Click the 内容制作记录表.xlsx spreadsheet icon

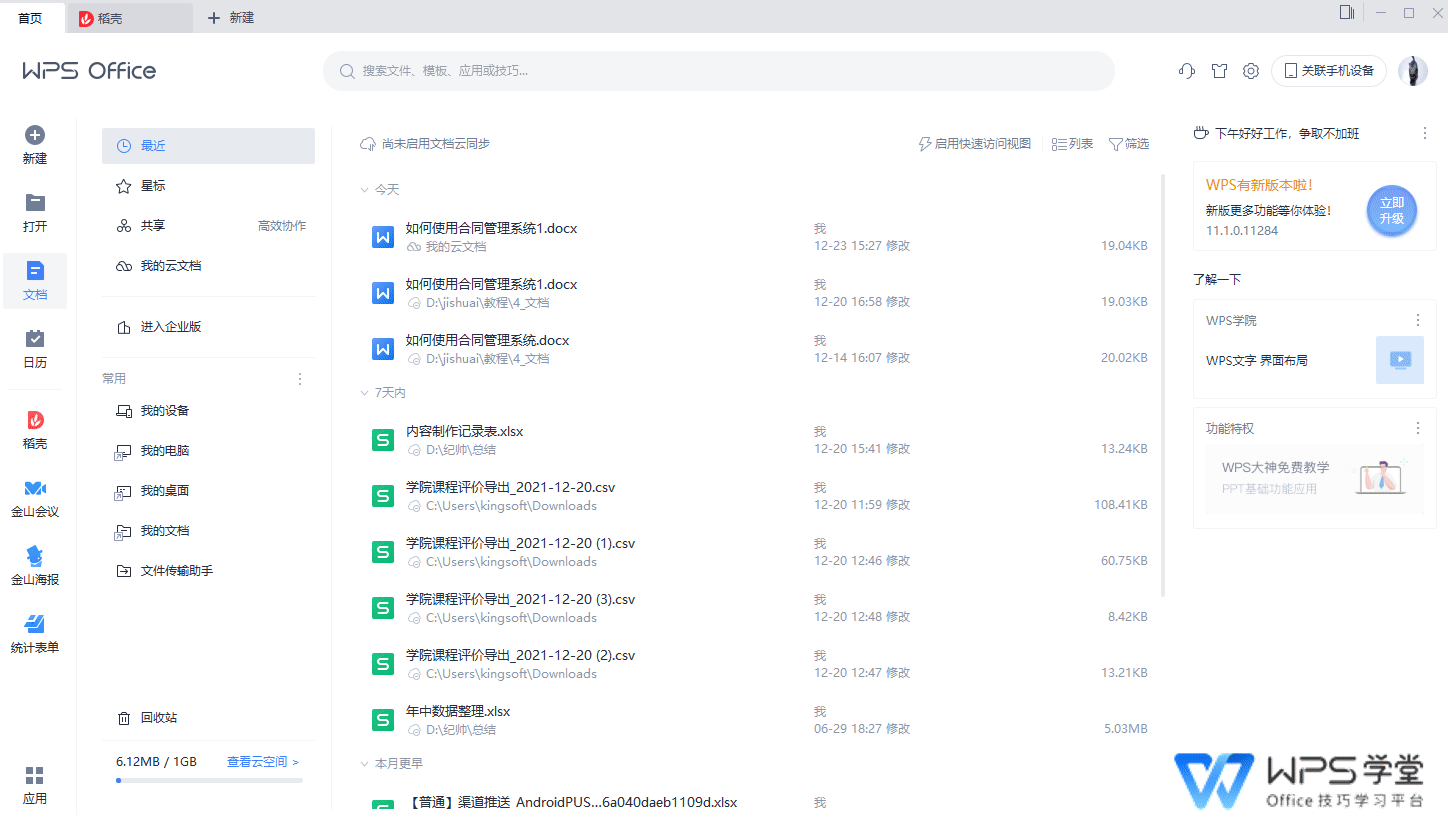382,439
